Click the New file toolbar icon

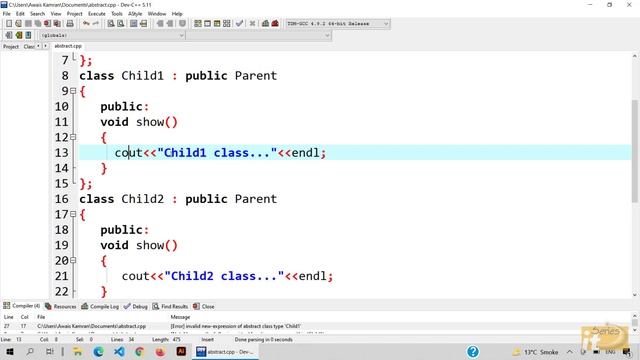pos(9,24)
